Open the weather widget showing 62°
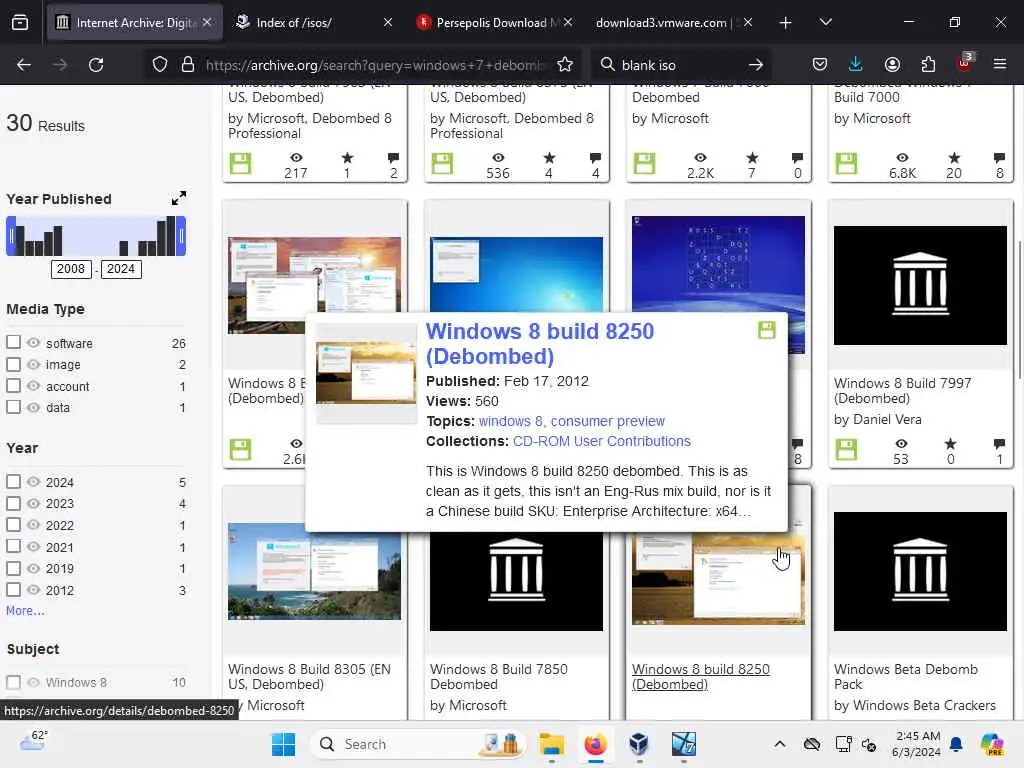The width and height of the screenshot is (1024, 768). tap(33, 741)
